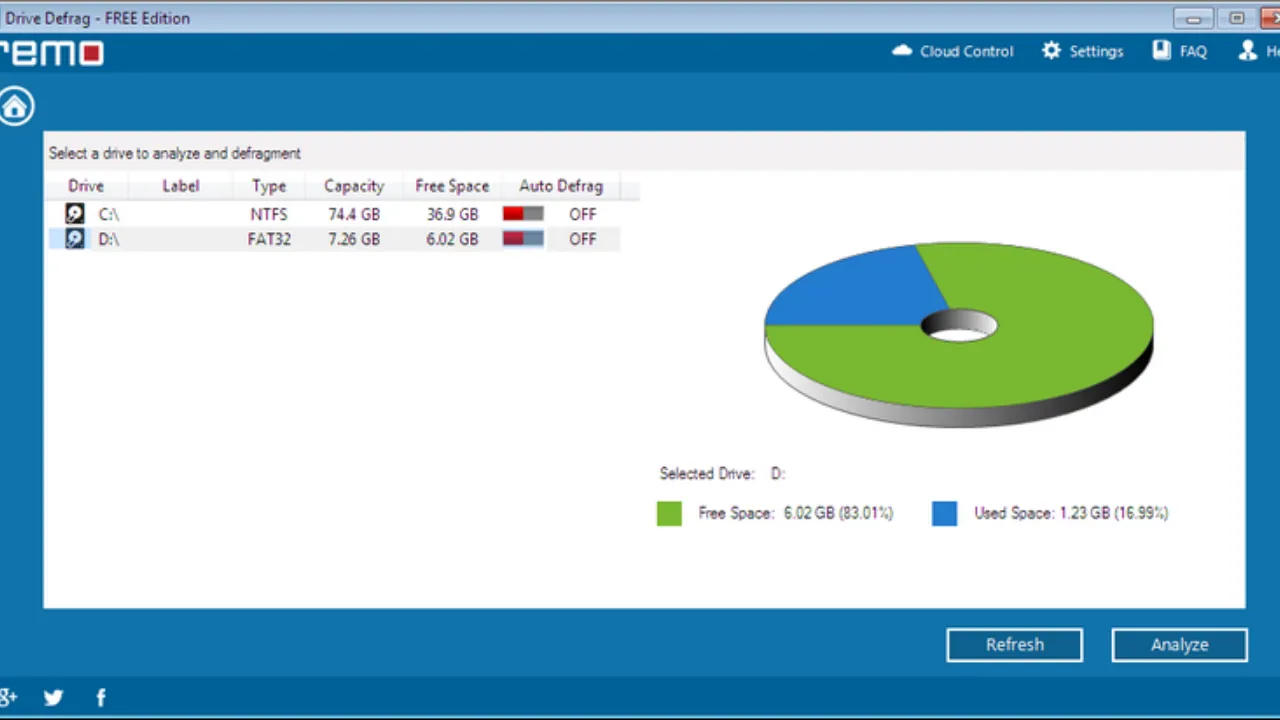Image resolution: width=1280 pixels, height=720 pixels.
Task: Select the C:\ drive icon
Action: (x=75, y=214)
